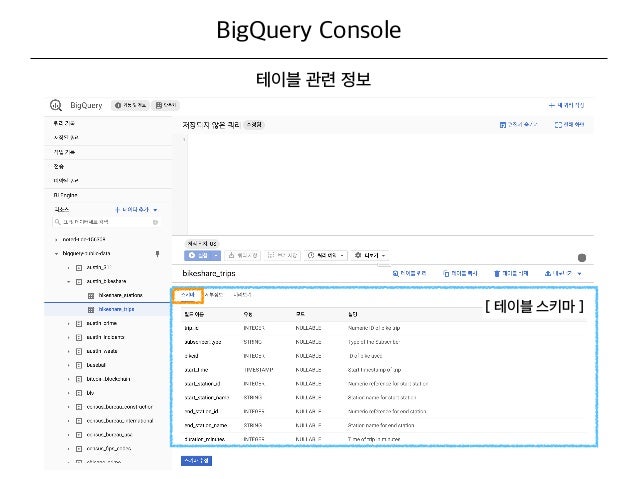The height and width of the screenshot is (479, 638).
Task: Select the bitcoin_blockchain dataset row
Action: [x=108, y=379]
